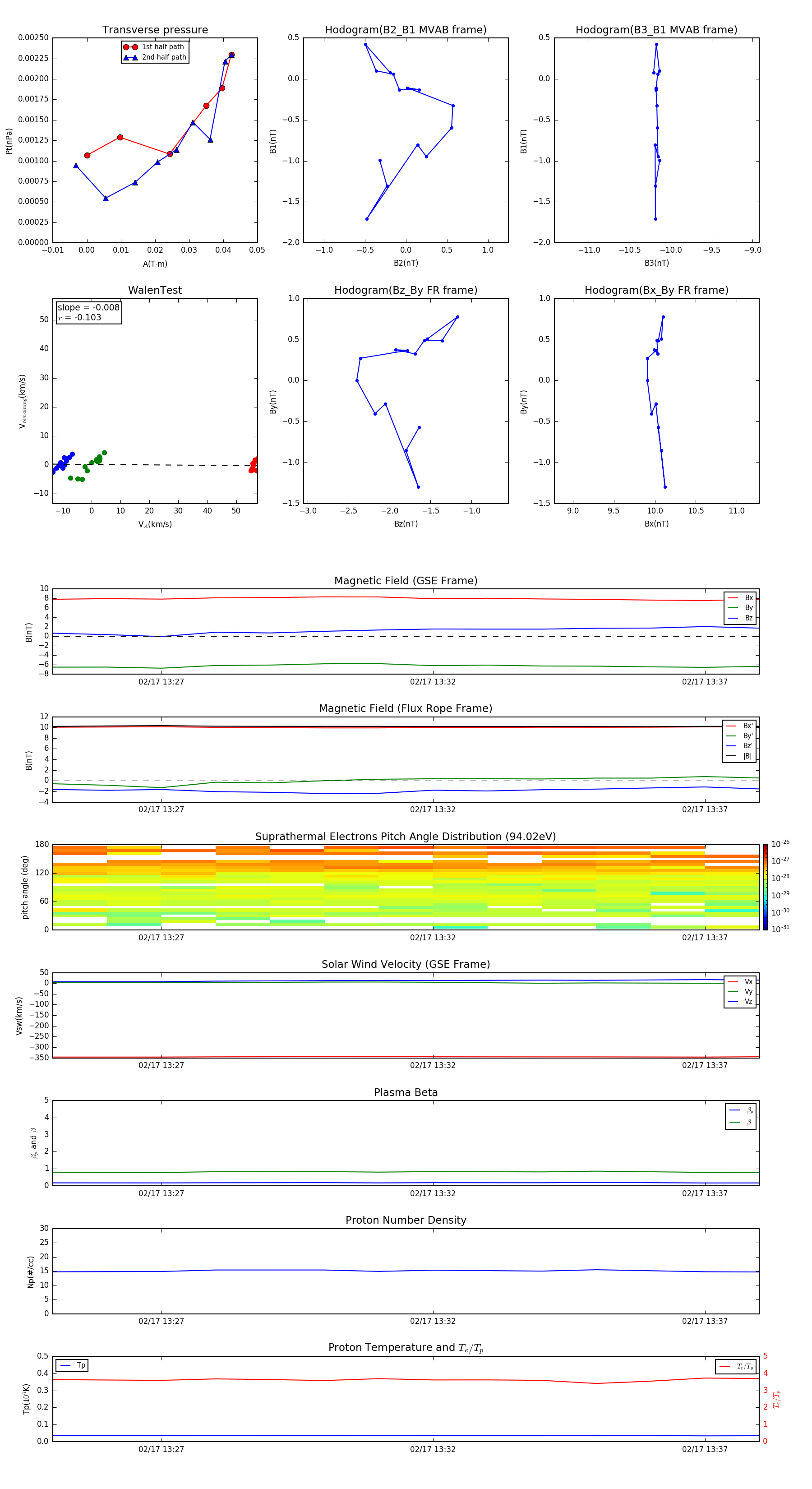Click the 'V_A(km/s)' x-axis label

155,524
